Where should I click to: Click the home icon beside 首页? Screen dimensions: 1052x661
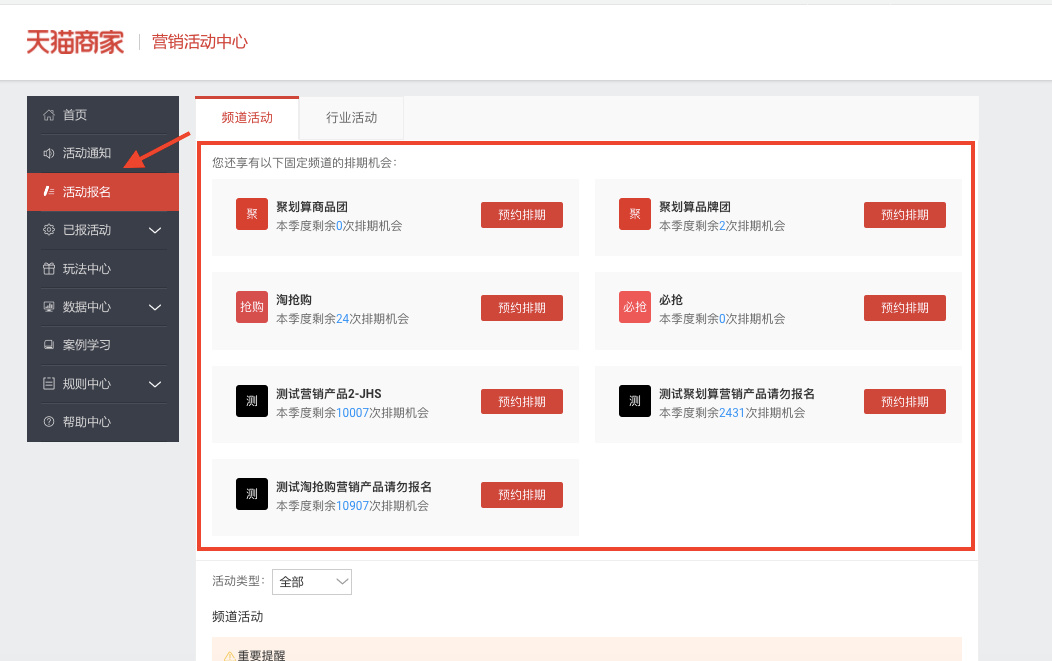[49, 115]
